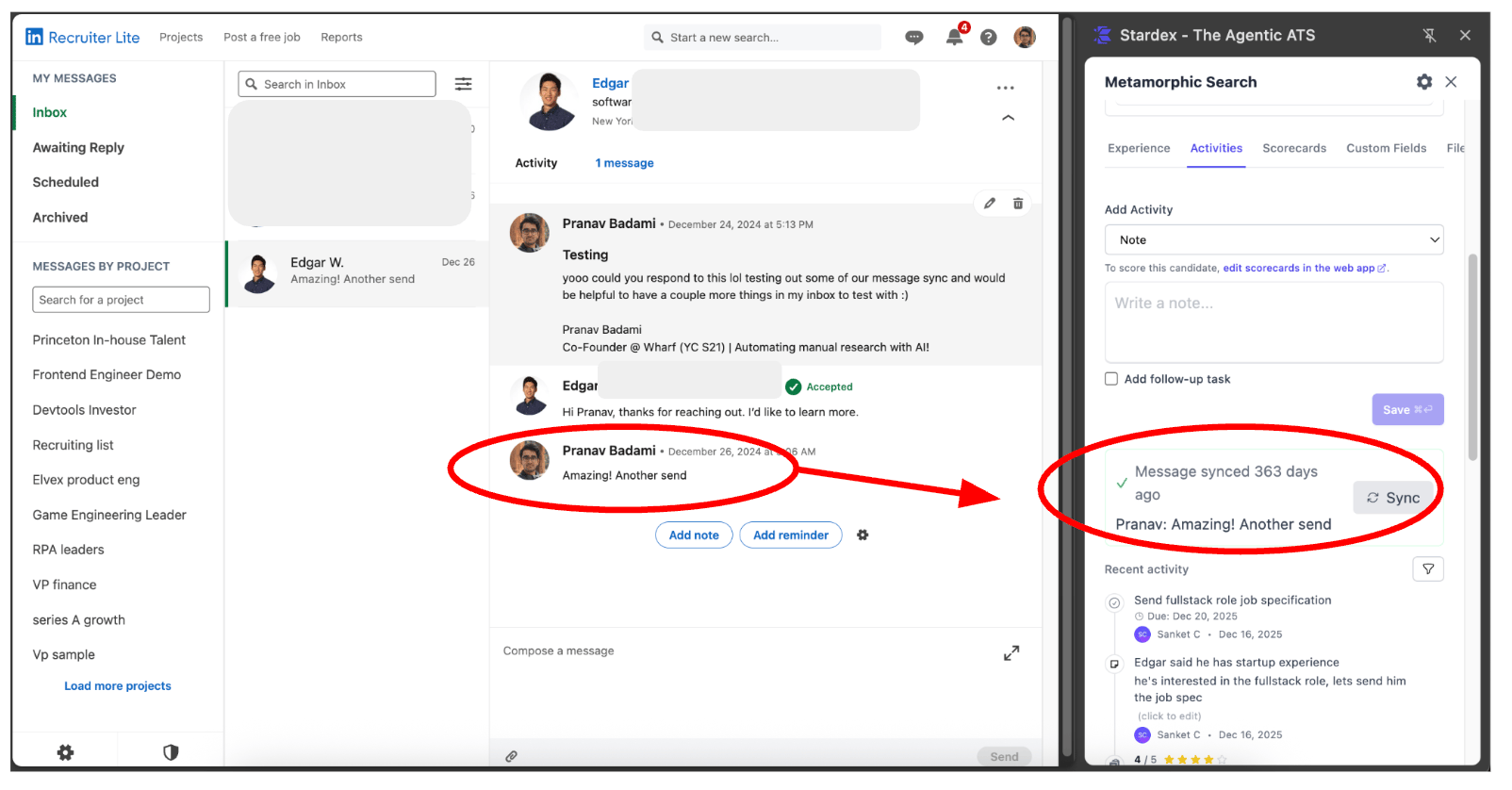Click the Write a note text area

click(x=1274, y=321)
